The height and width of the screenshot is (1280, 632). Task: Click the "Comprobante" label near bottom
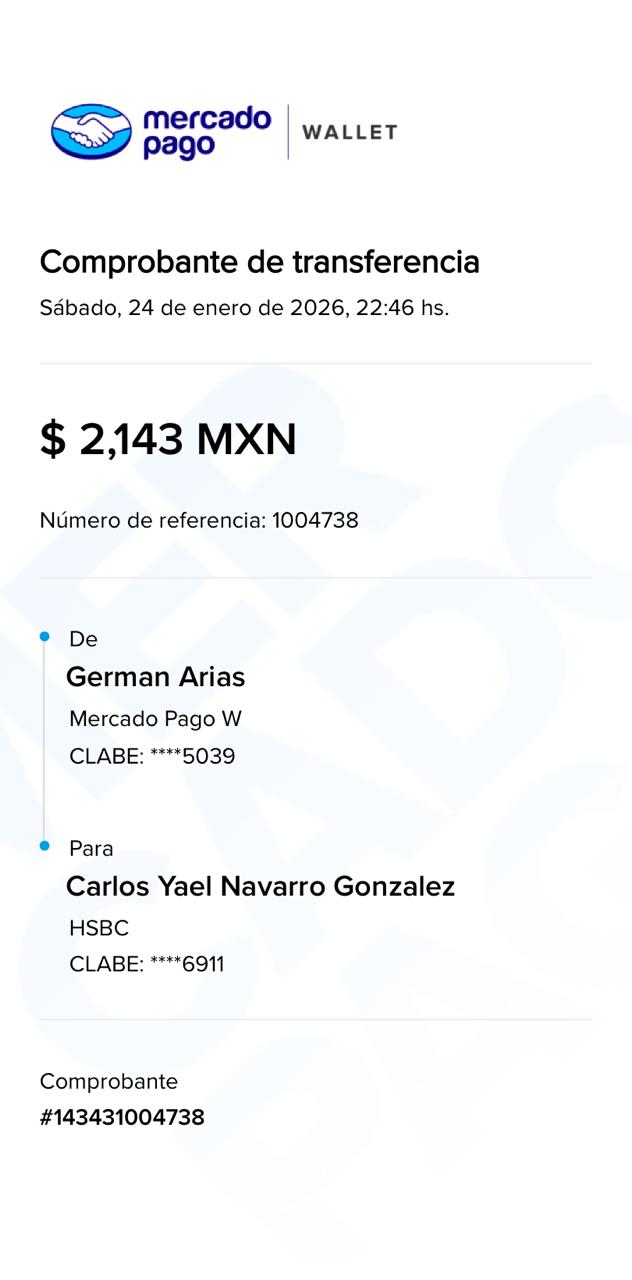[109, 1082]
